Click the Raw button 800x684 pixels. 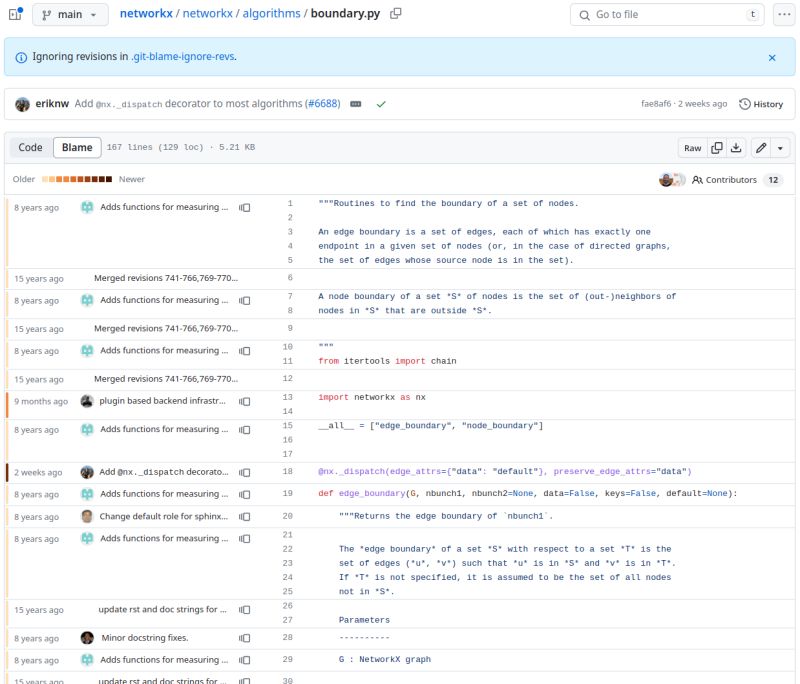[x=693, y=147]
